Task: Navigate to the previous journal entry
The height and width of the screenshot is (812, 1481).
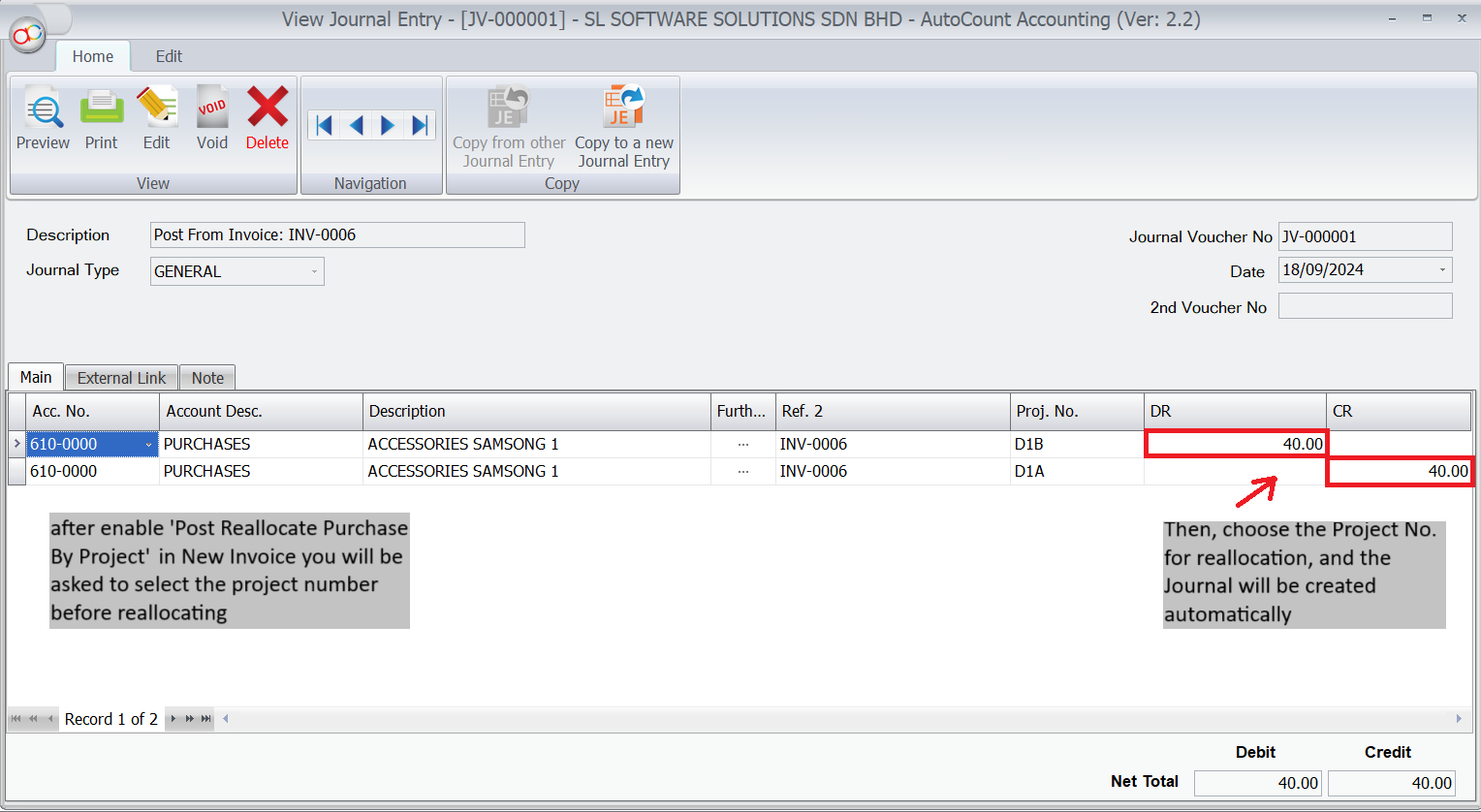Action: pyautogui.click(x=357, y=125)
